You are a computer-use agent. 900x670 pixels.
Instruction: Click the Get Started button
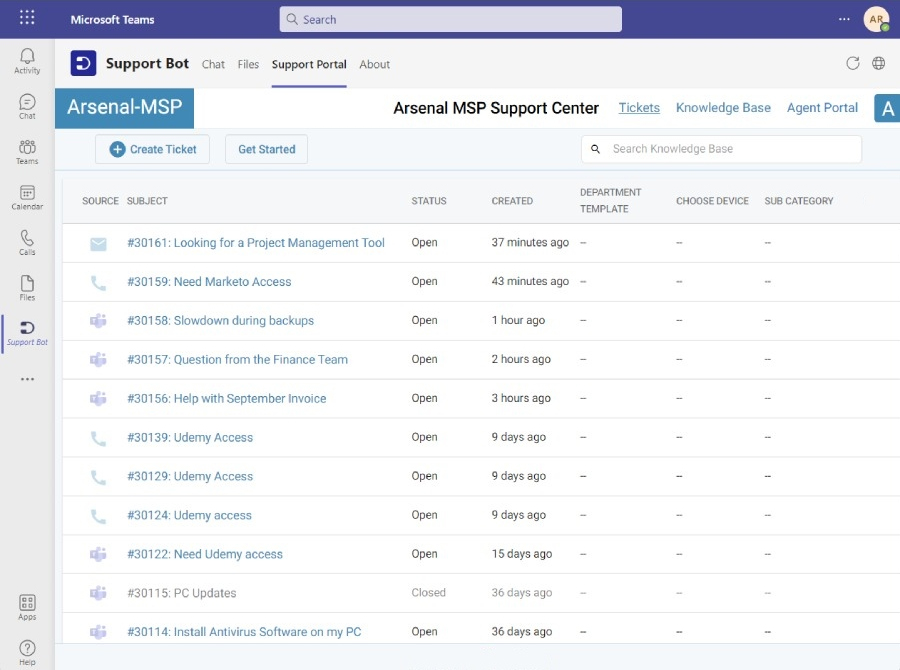[x=266, y=149]
